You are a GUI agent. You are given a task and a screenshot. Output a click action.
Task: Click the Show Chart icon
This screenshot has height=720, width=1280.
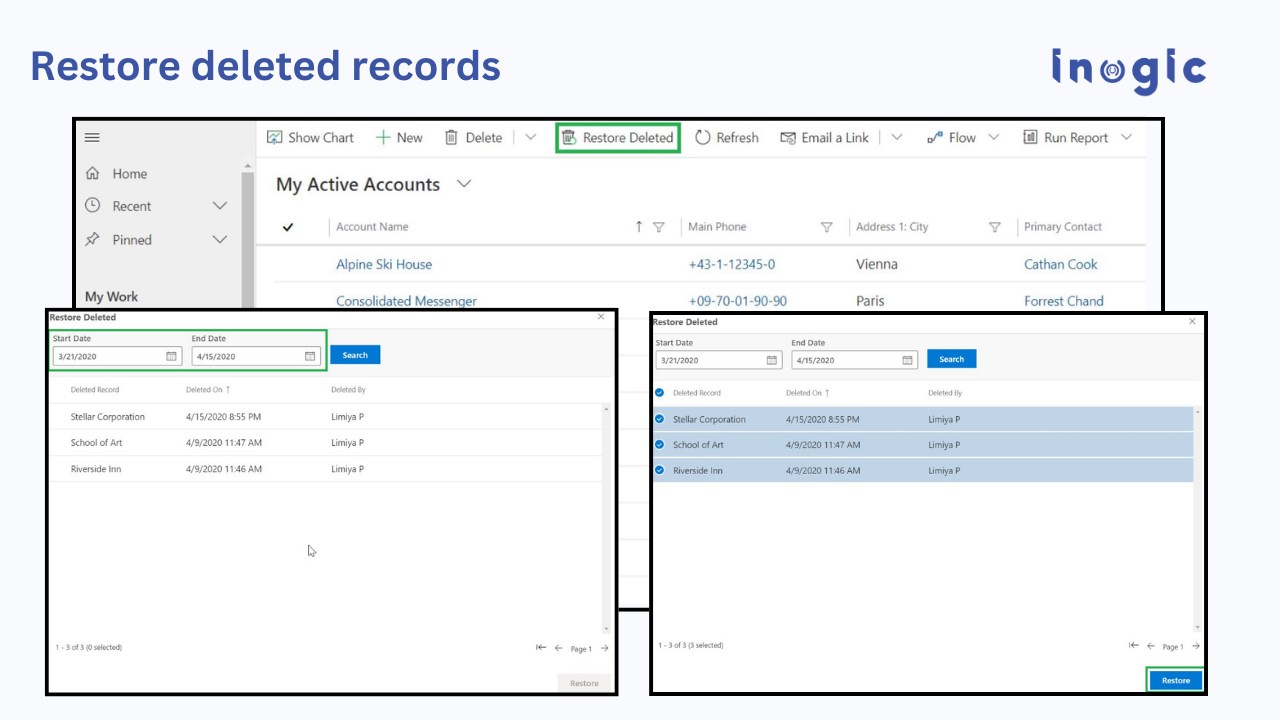[x=275, y=137]
